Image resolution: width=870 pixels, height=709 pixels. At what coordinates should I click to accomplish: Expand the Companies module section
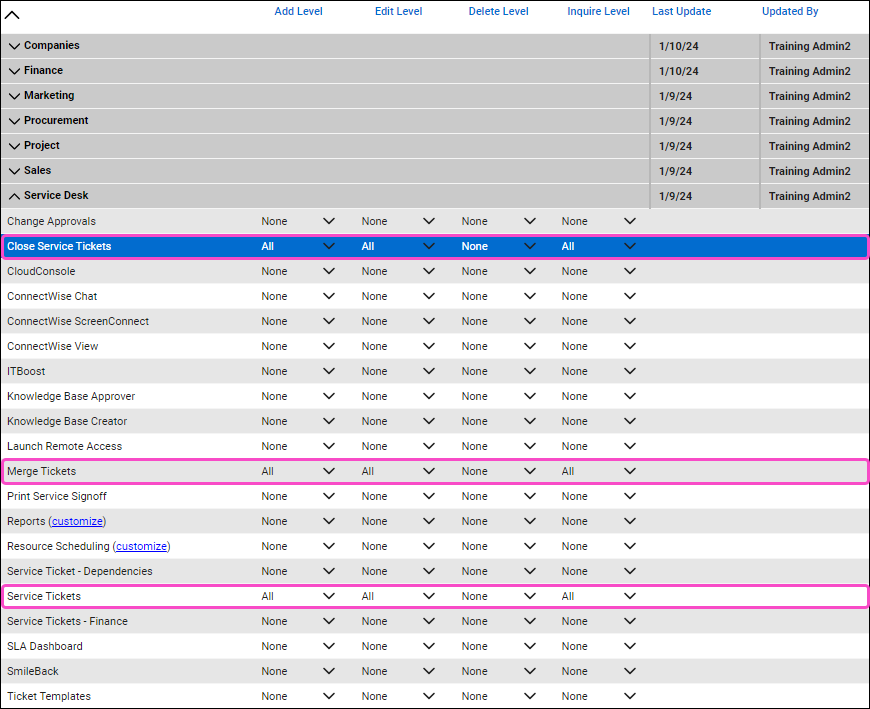pyautogui.click(x=14, y=46)
